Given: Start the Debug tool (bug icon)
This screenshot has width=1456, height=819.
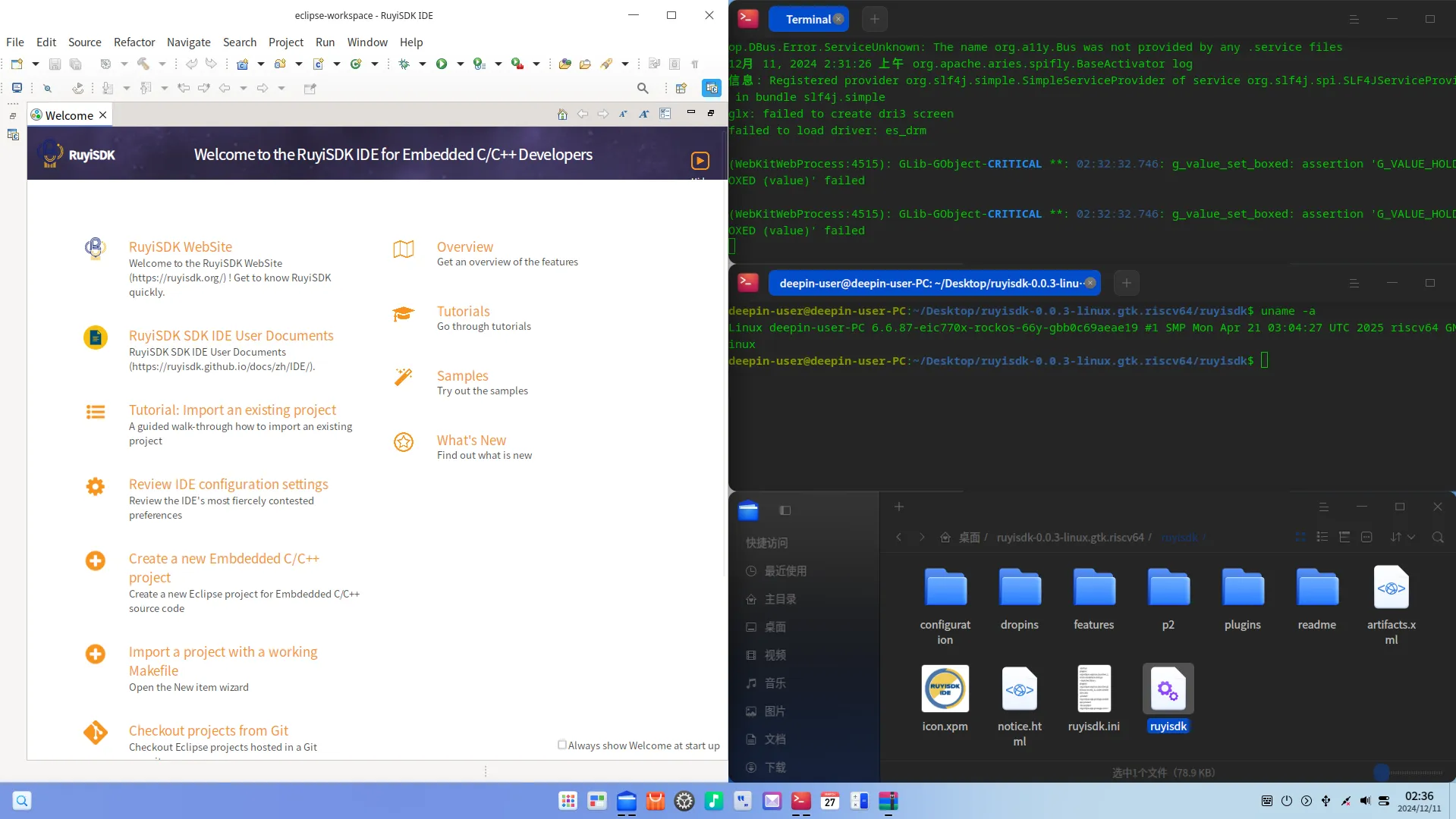Looking at the screenshot, I should point(404,64).
